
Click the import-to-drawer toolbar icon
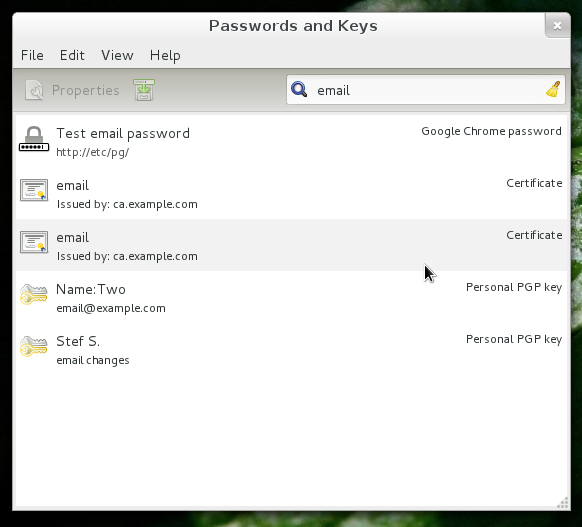(x=144, y=90)
